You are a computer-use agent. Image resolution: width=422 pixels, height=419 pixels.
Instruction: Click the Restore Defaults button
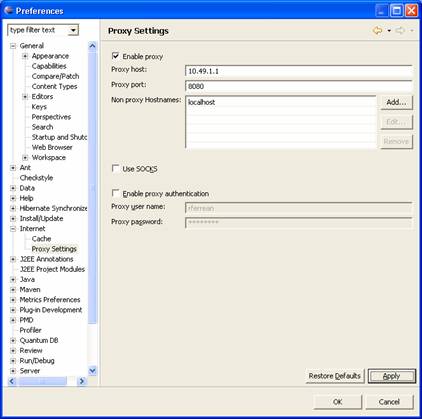pyautogui.click(x=335, y=376)
